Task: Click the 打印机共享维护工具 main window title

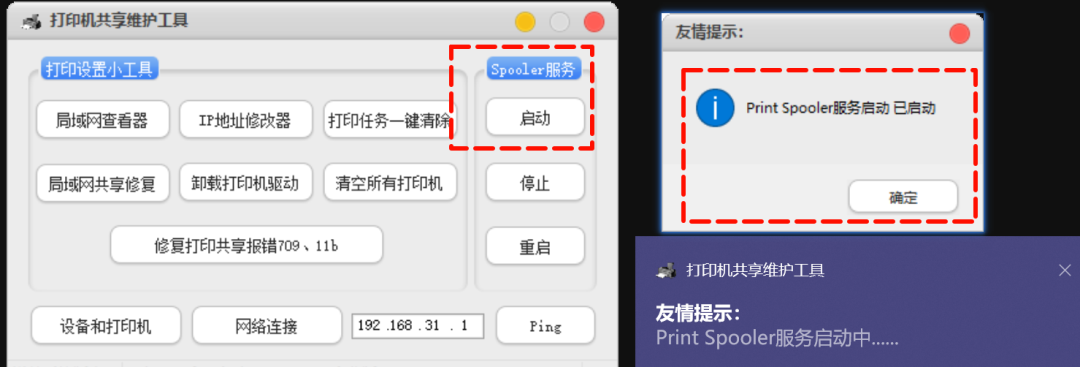Action: [119, 21]
